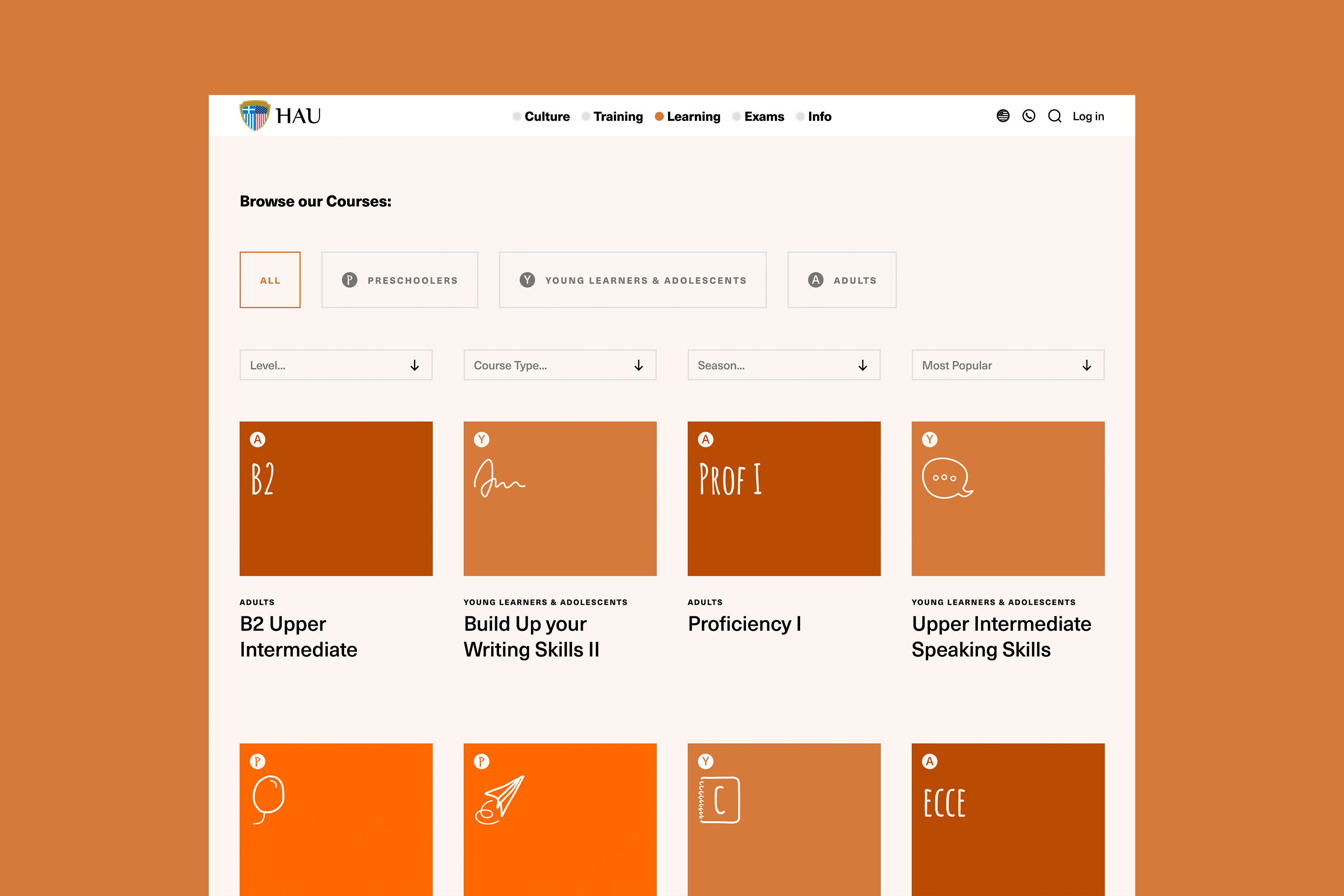This screenshot has width=1344, height=896.
Task: Click the B2 course thumbnail
Action: click(x=336, y=499)
